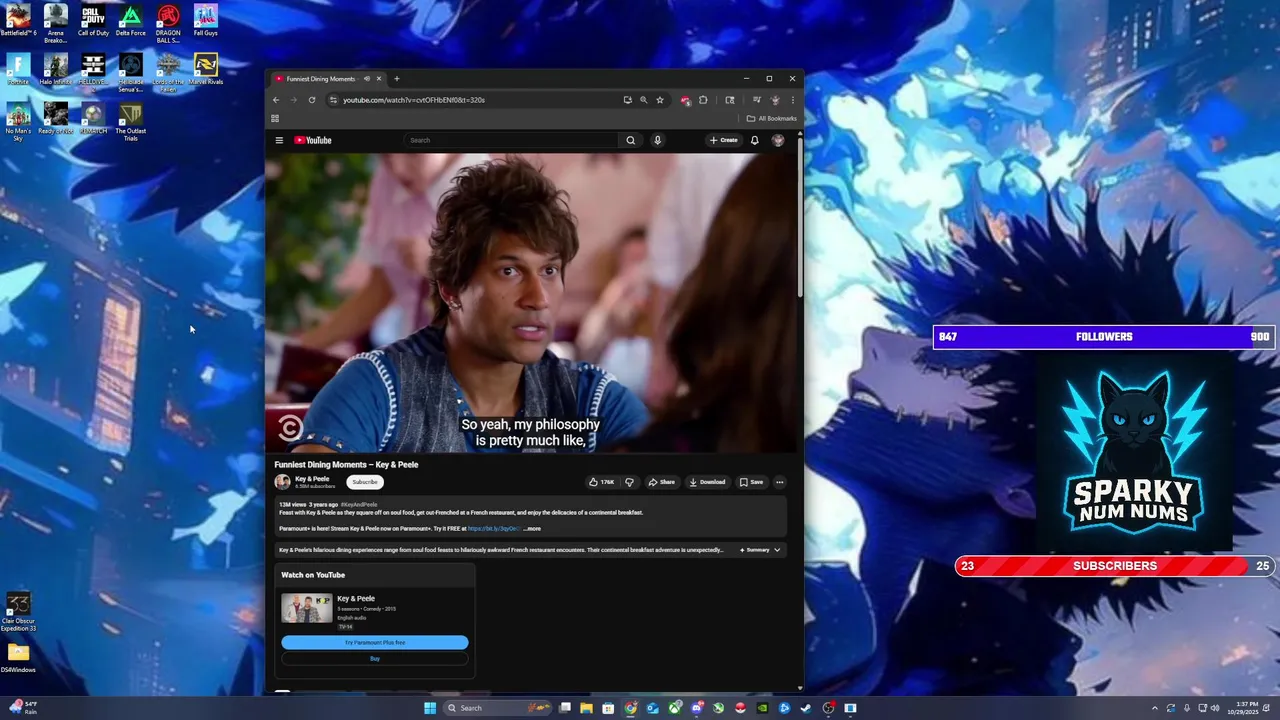Open the Chrome three-dot menu
The image size is (1280, 720).
[x=793, y=100]
